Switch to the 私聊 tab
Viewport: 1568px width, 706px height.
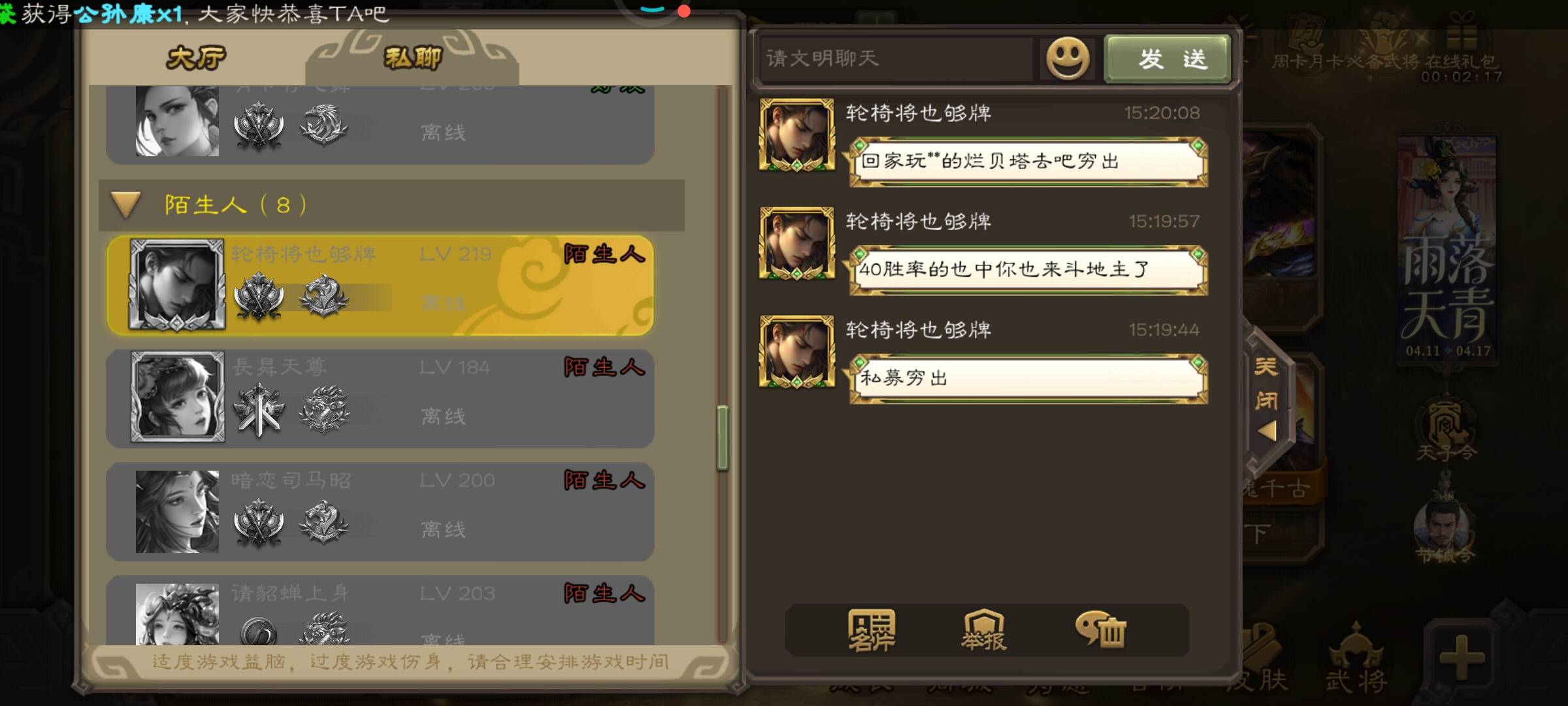pos(412,58)
